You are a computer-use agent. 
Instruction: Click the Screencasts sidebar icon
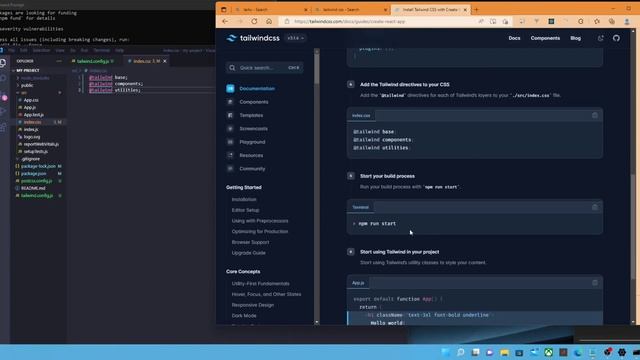tap(230, 129)
